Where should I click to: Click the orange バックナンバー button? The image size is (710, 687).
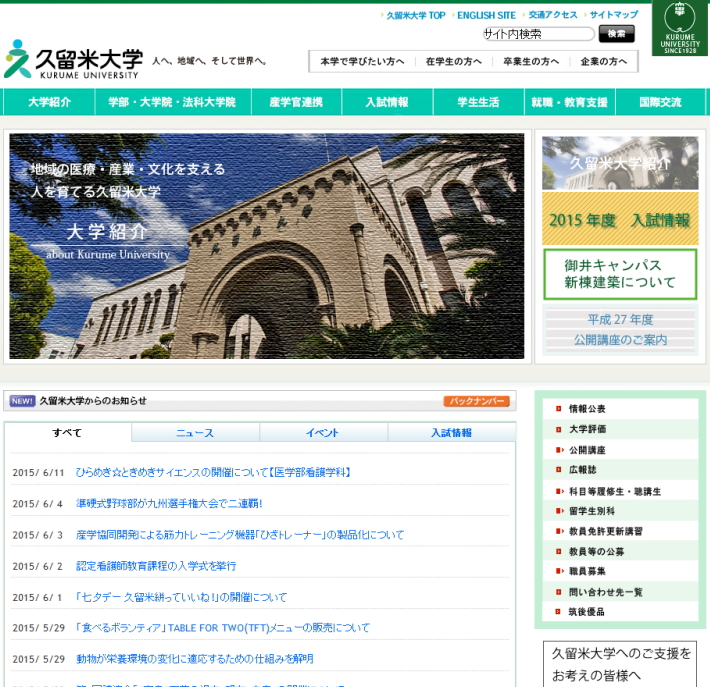[x=476, y=401]
